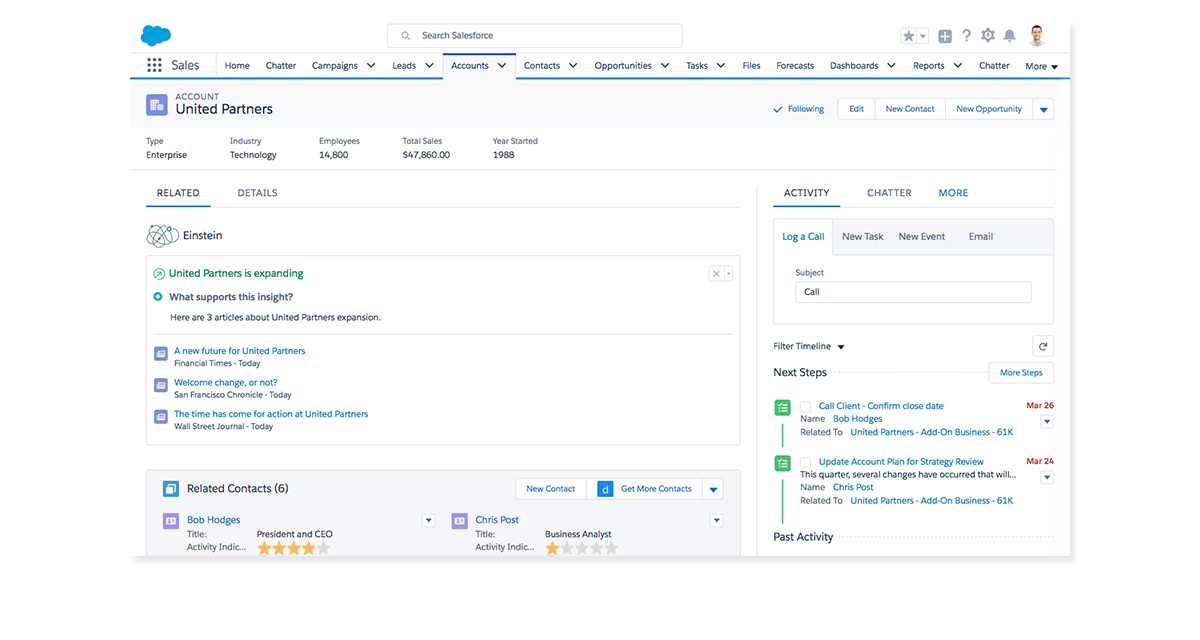
Task: Select the New Task tab
Action: coord(862,237)
